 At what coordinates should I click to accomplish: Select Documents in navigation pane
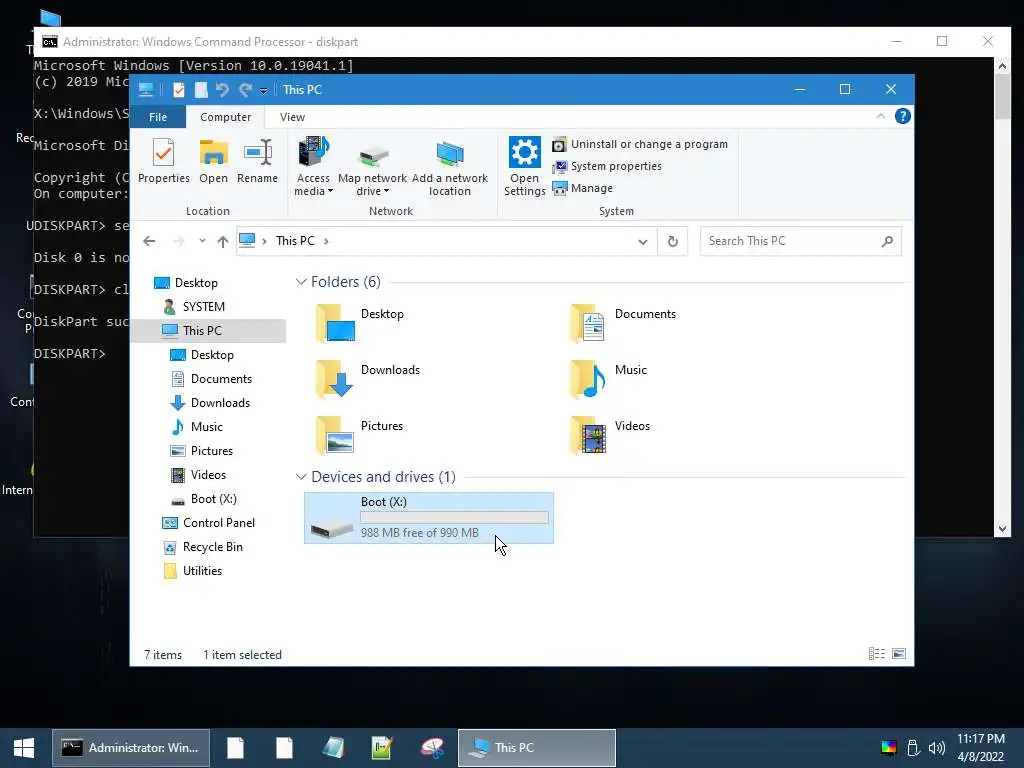[221, 379]
